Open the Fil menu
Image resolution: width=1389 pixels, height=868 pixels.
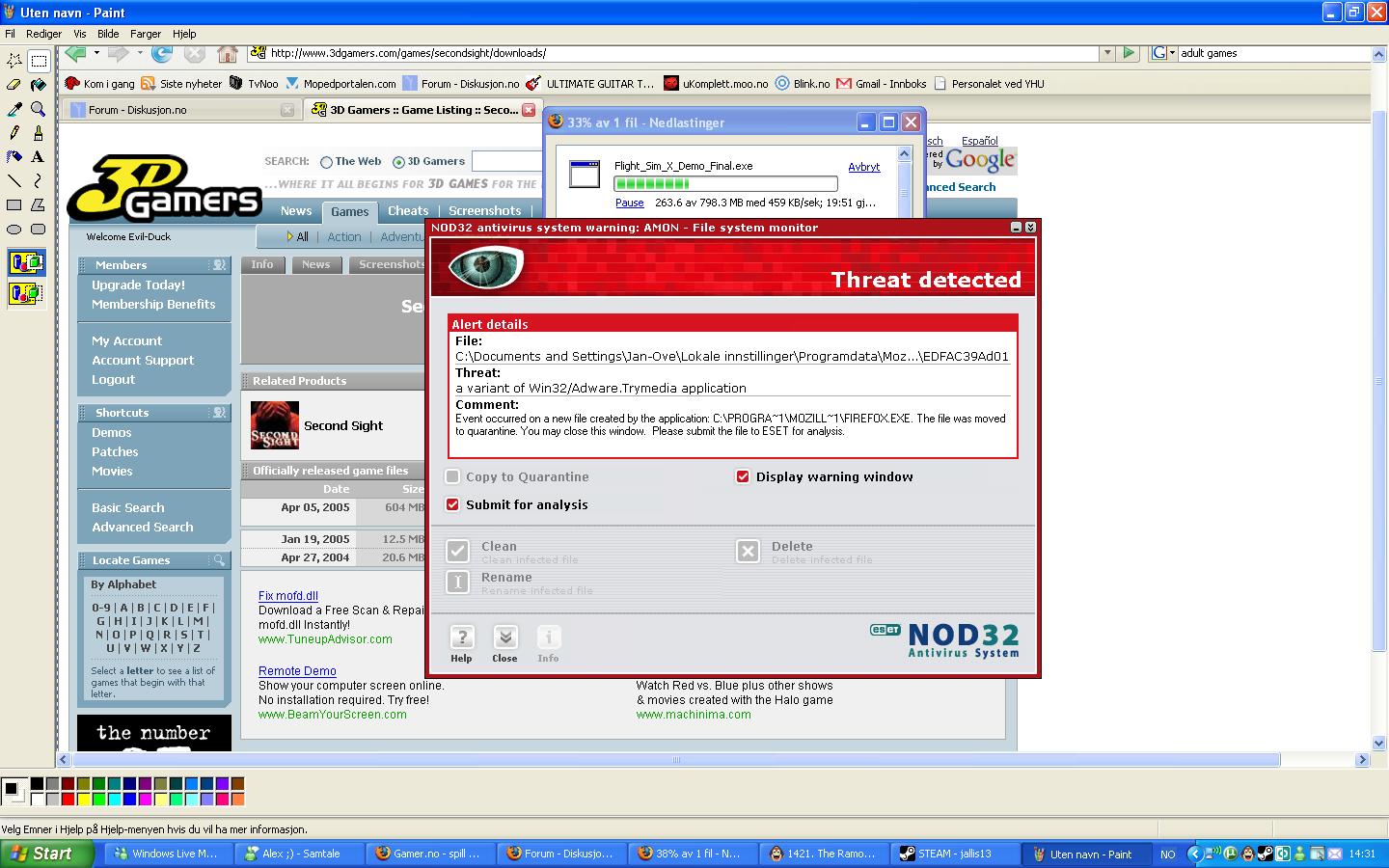point(10,34)
